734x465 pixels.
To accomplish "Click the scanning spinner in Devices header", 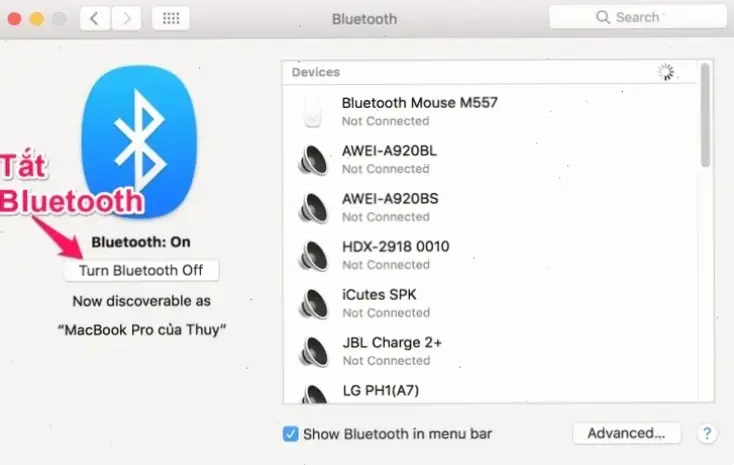I will [666, 72].
